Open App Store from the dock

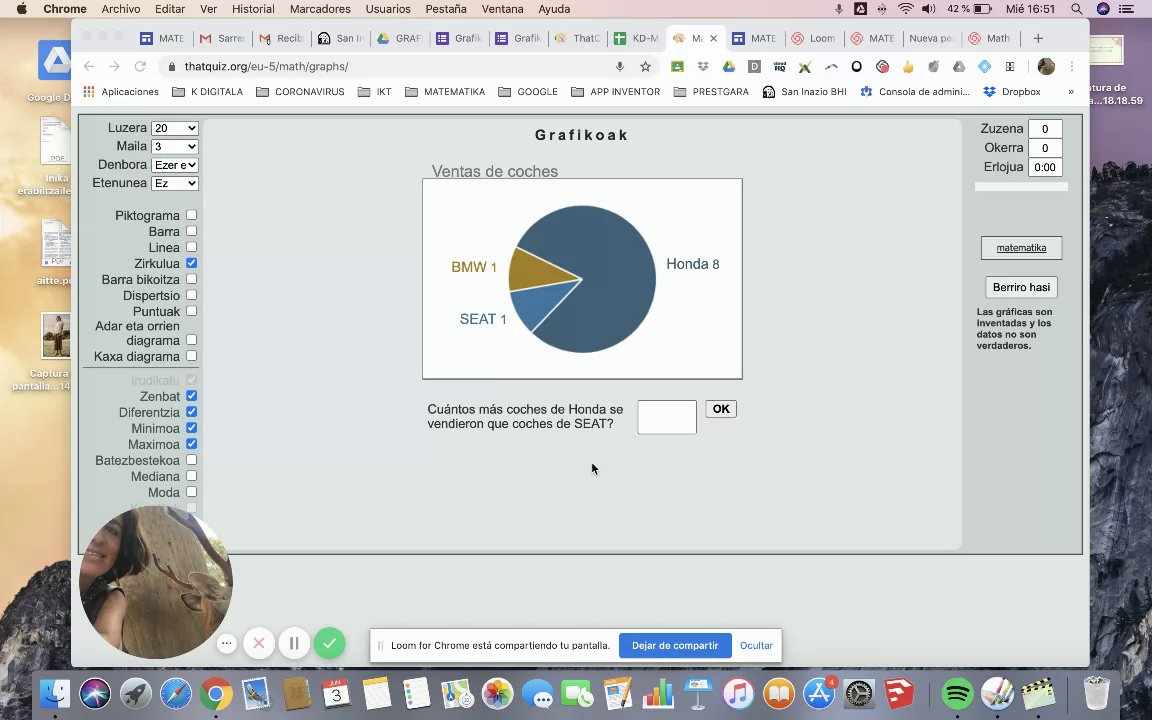coord(818,694)
